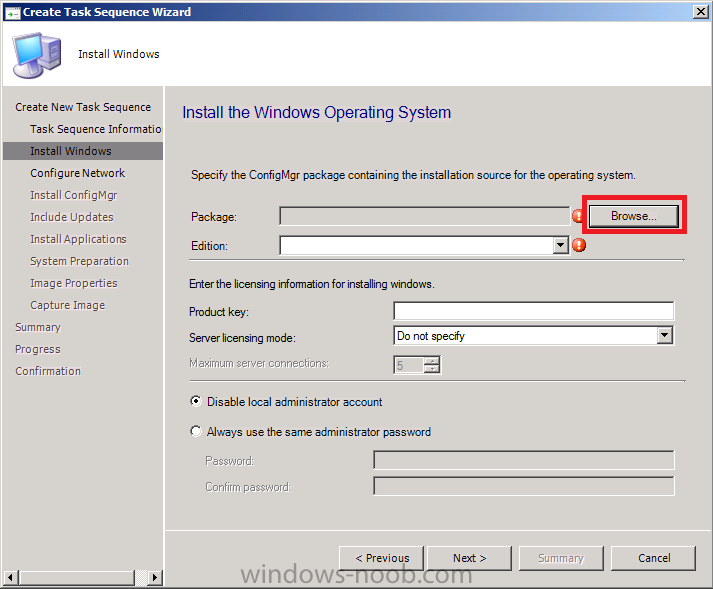Select Progress in sidebar
713x589 pixels.
38,349
